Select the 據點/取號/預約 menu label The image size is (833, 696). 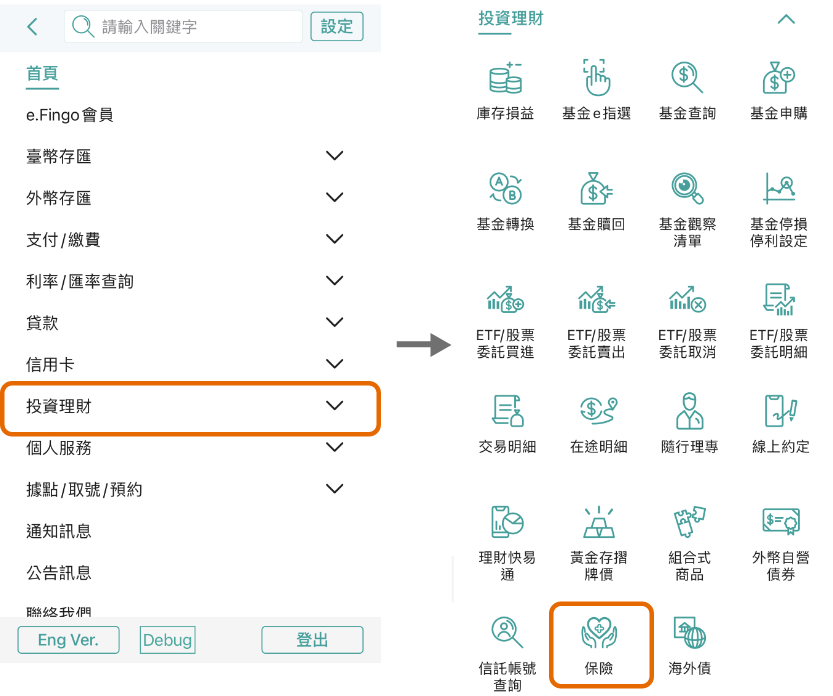(x=84, y=489)
